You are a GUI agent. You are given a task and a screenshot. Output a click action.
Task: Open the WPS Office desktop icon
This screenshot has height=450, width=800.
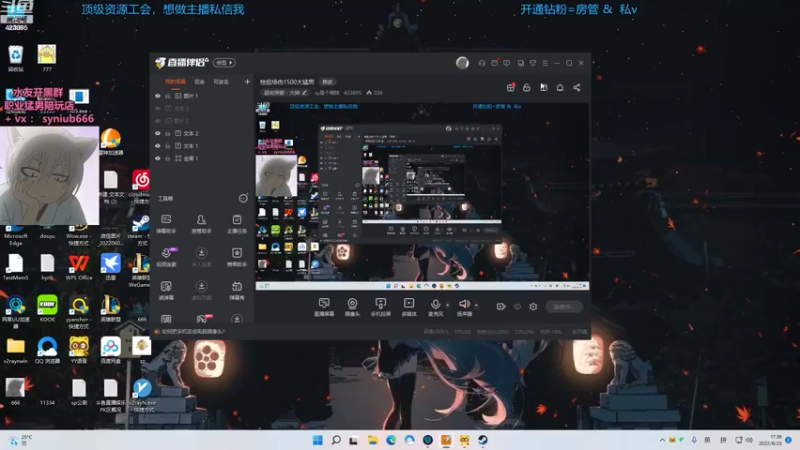point(79,267)
